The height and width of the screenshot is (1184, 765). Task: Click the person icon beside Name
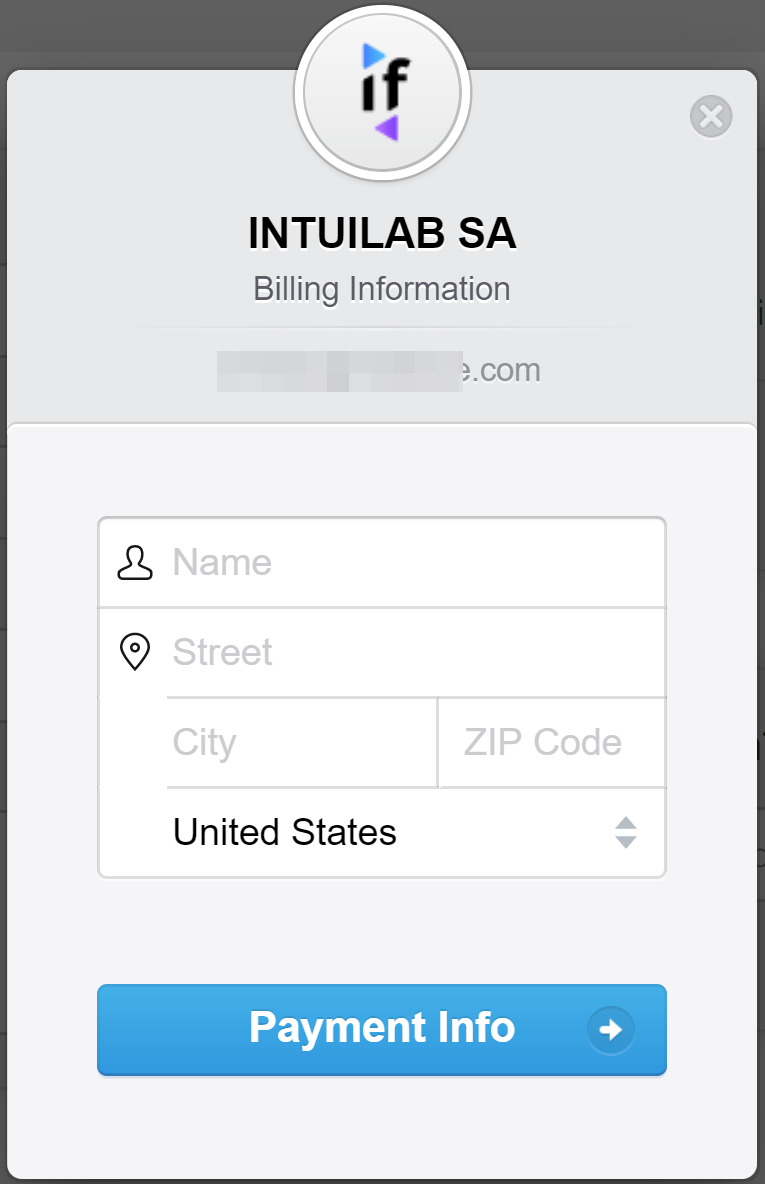(135, 563)
